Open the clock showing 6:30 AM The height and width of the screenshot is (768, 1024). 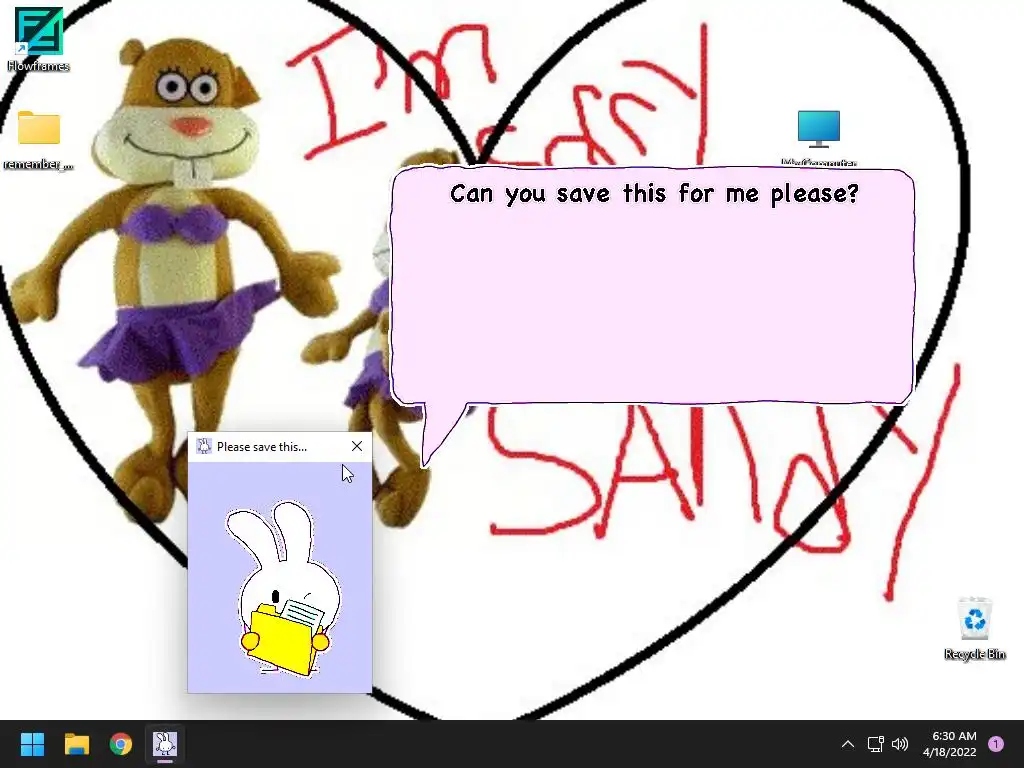click(950, 744)
